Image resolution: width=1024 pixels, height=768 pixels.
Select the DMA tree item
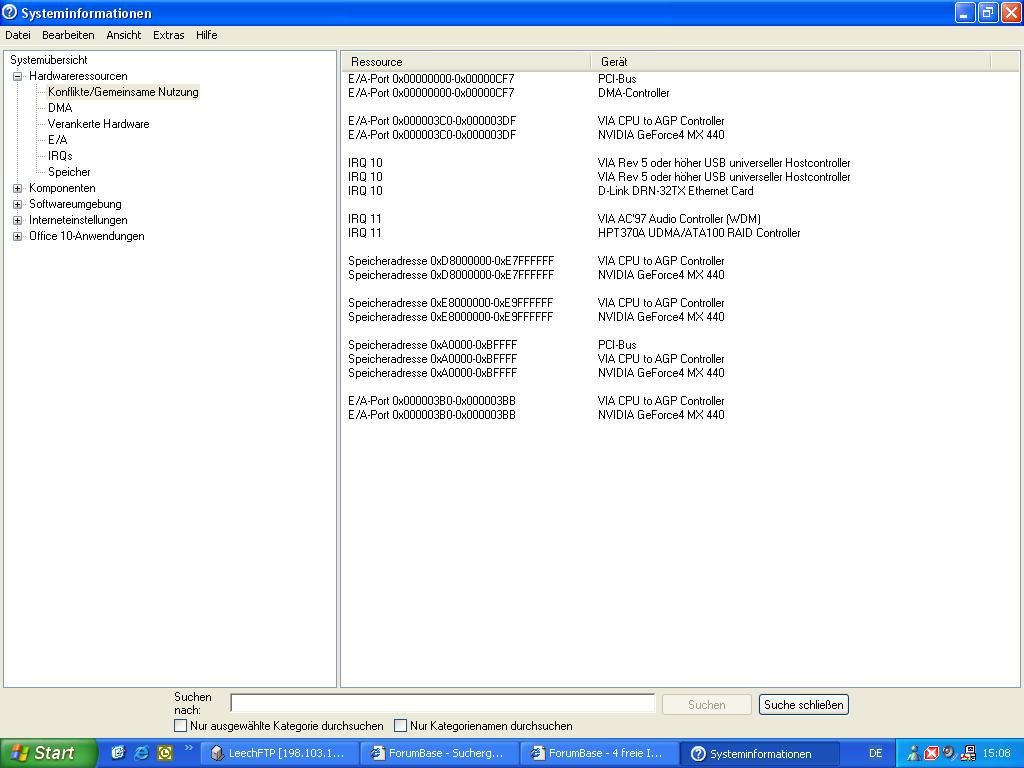coord(60,108)
